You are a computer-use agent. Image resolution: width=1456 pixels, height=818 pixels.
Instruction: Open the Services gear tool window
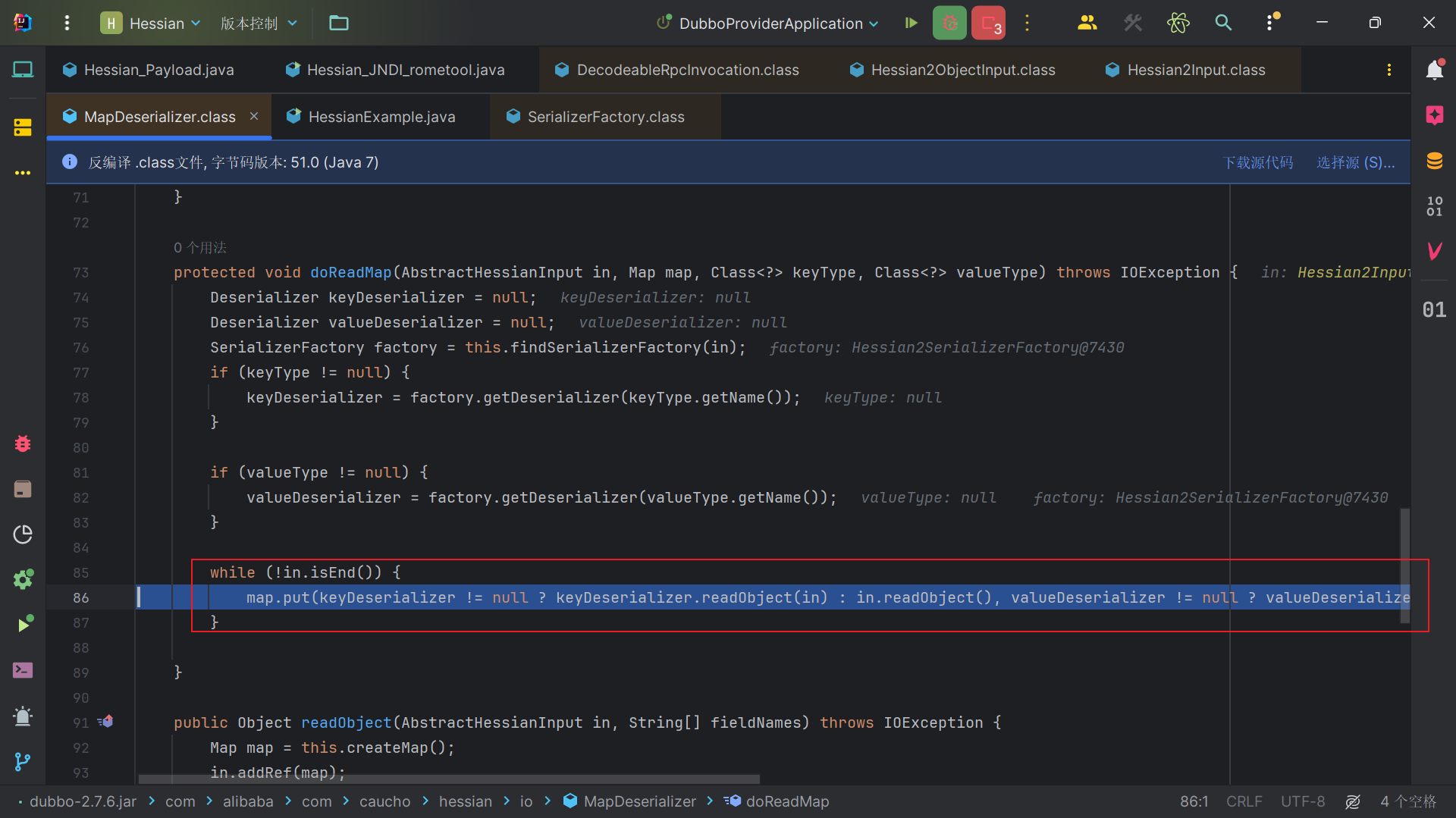pyautogui.click(x=23, y=579)
